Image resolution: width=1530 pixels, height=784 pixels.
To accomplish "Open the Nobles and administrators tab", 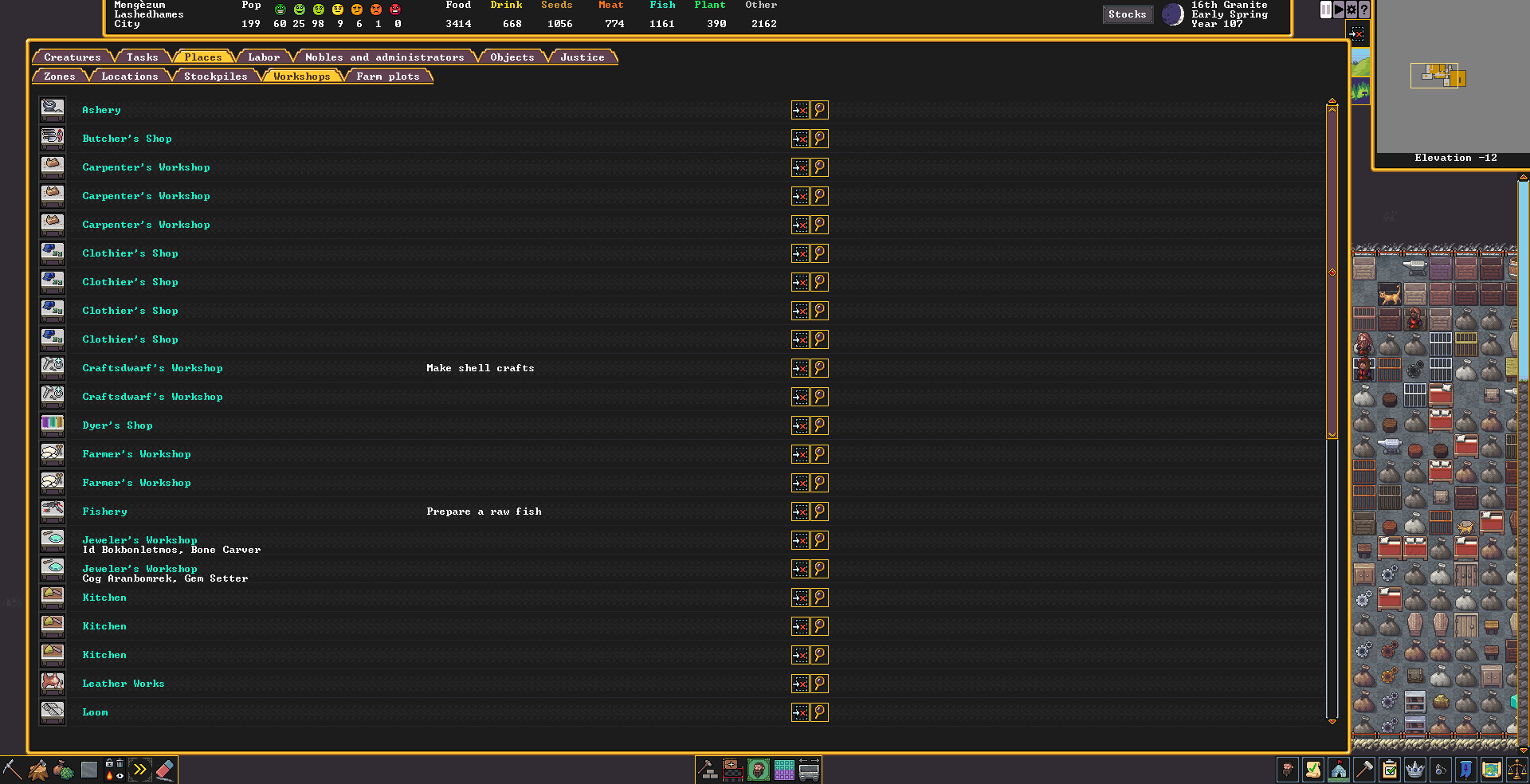I will [x=384, y=57].
